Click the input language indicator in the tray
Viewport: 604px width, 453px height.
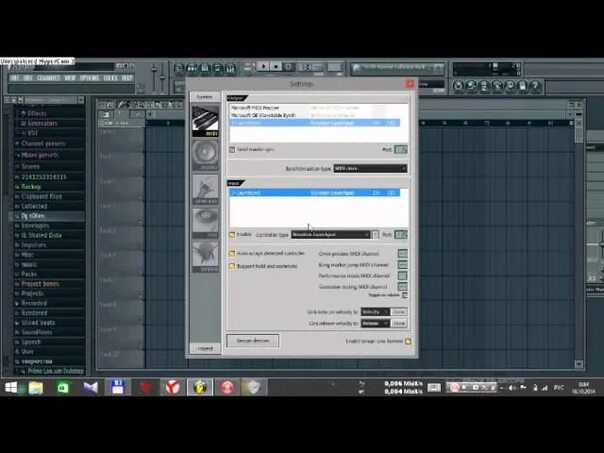[x=559, y=388]
